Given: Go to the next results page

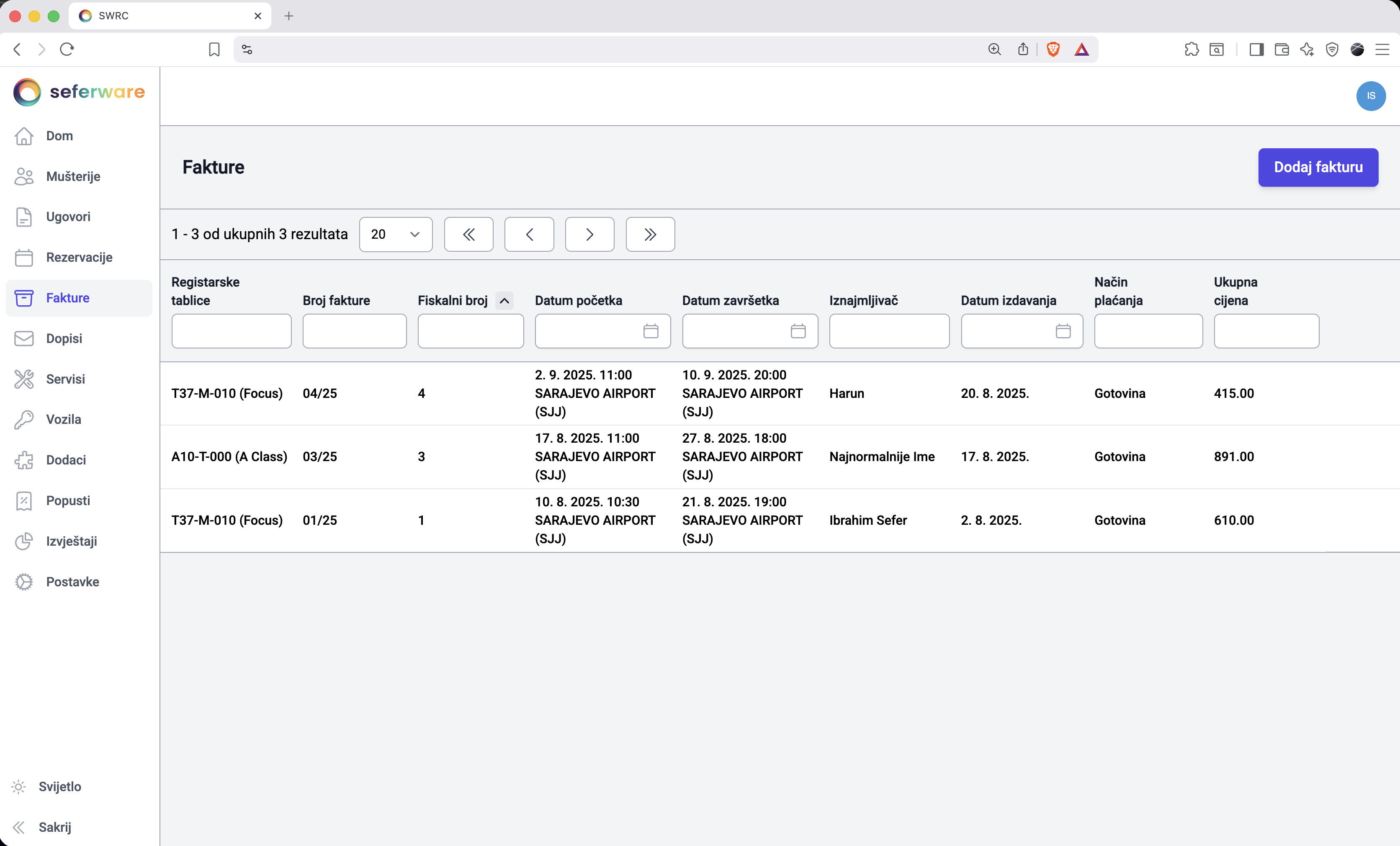Looking at the screenshot, I should [x=589, y=234].
